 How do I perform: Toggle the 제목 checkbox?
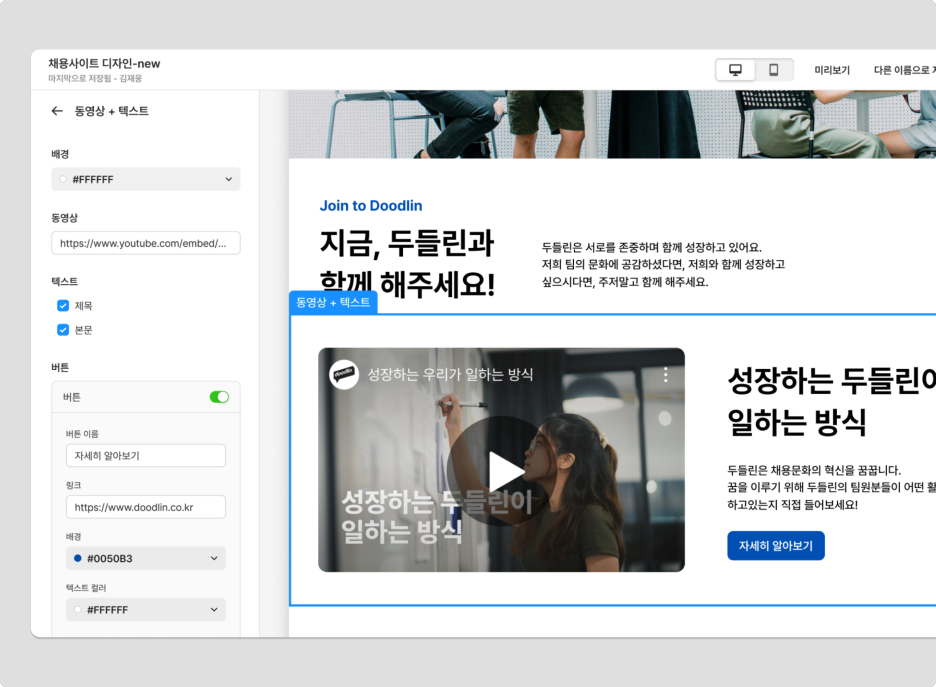(x=63, y=306)
